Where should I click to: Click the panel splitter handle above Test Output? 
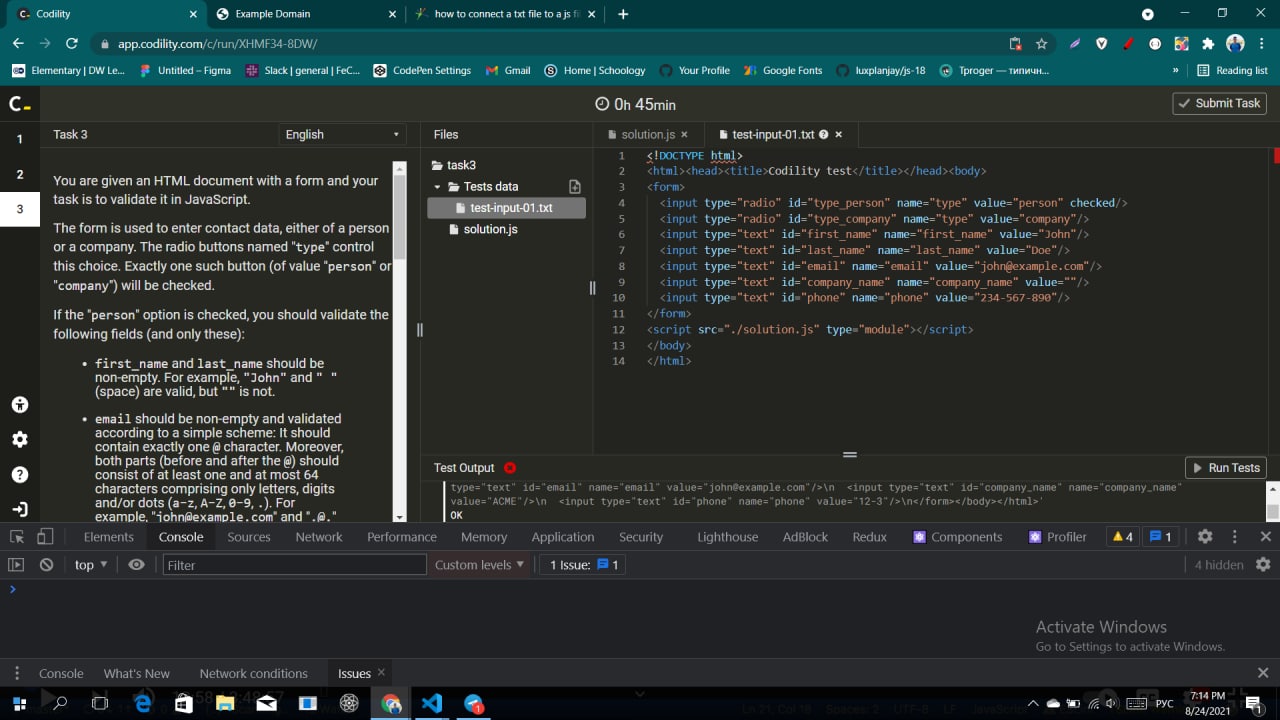coord(849,454)
